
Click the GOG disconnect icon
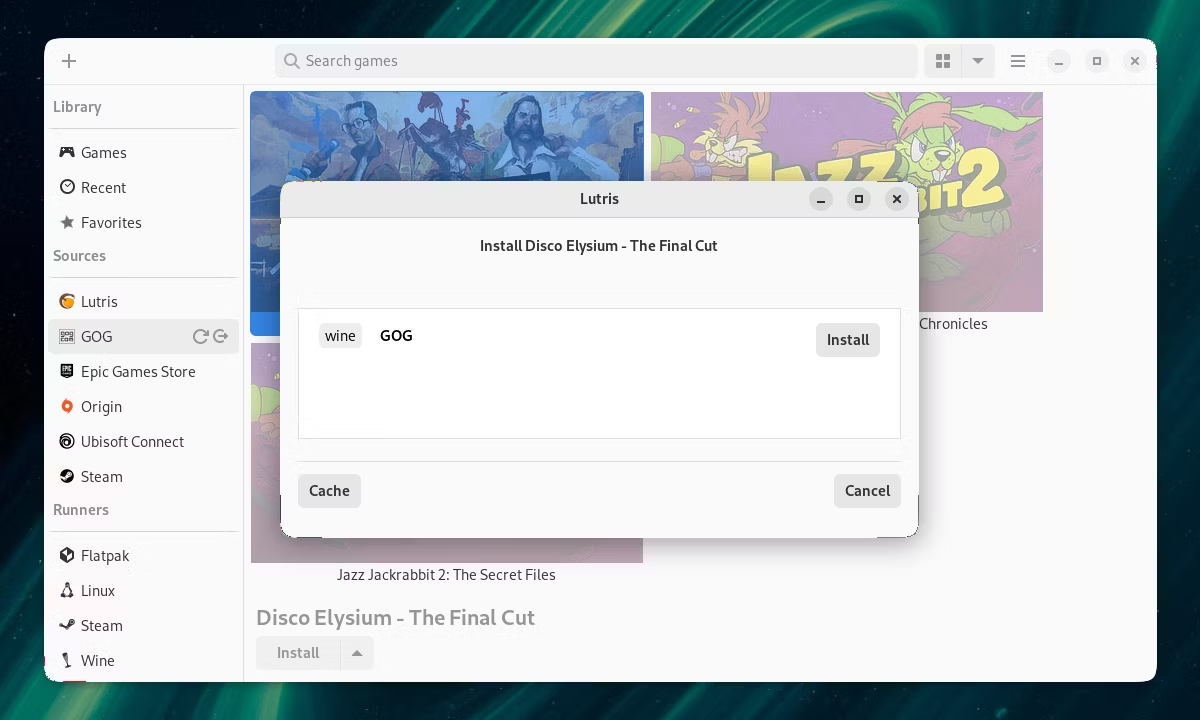click(x=221, y=337)
